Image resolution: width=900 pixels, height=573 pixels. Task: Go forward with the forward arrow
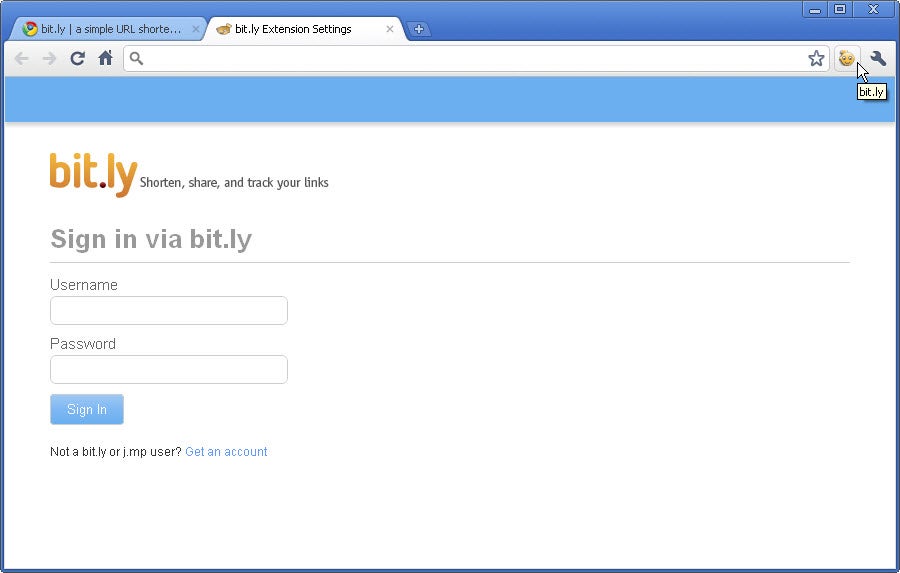pos(49,59)
